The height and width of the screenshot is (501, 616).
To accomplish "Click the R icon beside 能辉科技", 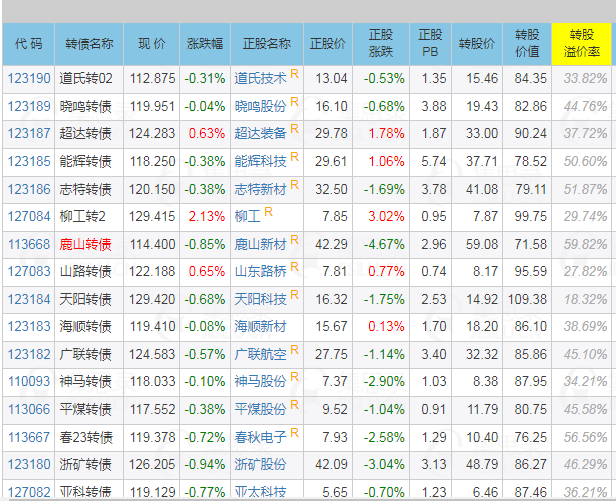I will (294, 157).
